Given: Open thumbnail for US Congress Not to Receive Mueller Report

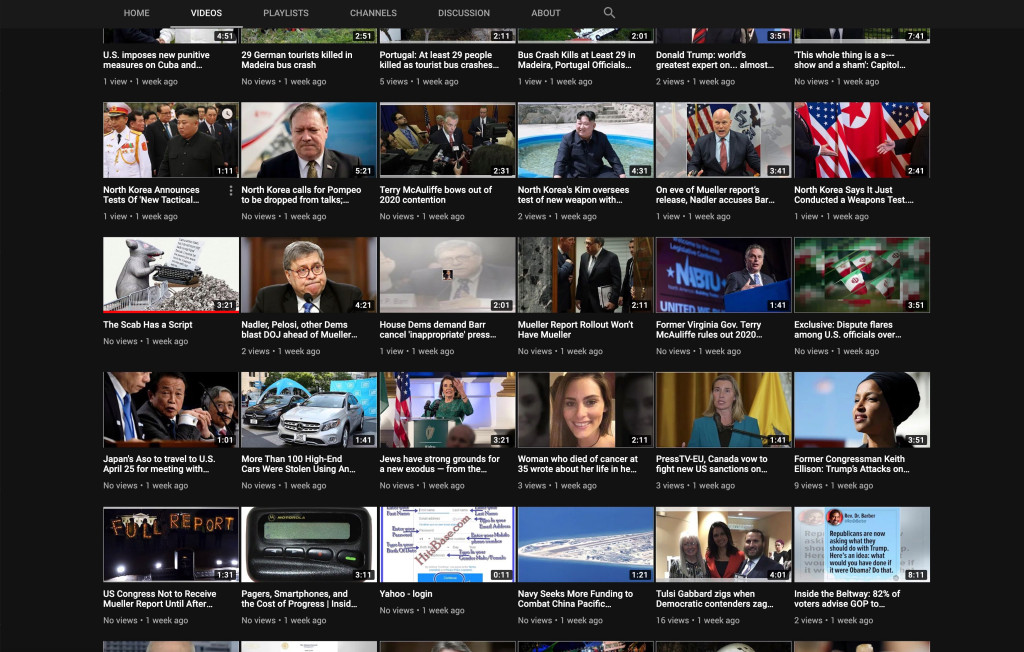Looking at the screenshot, I should click(x=171, y=544).
